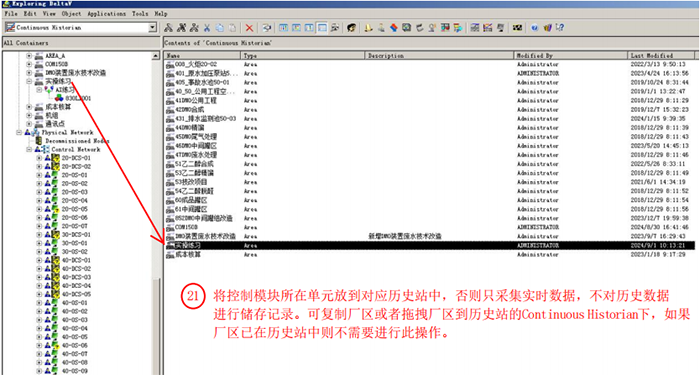
Task: Expand the COM150B tree node
Action: point(29,64)
